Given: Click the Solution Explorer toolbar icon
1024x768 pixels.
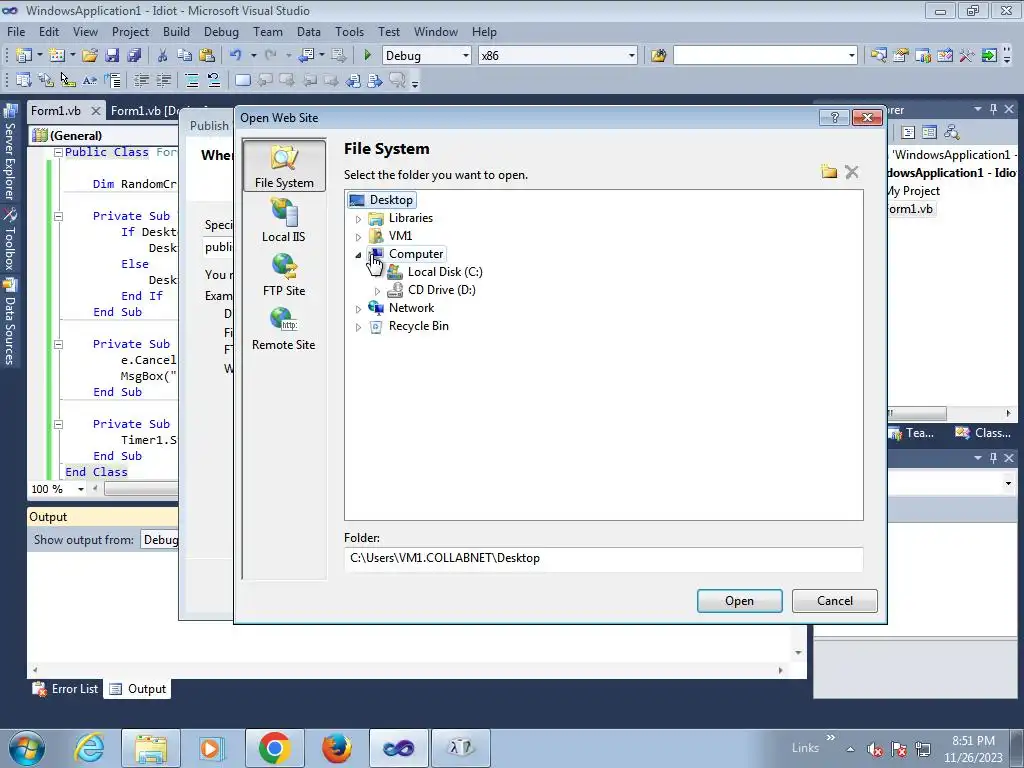Looking at the screenshot, I should (x=878, y=56).
